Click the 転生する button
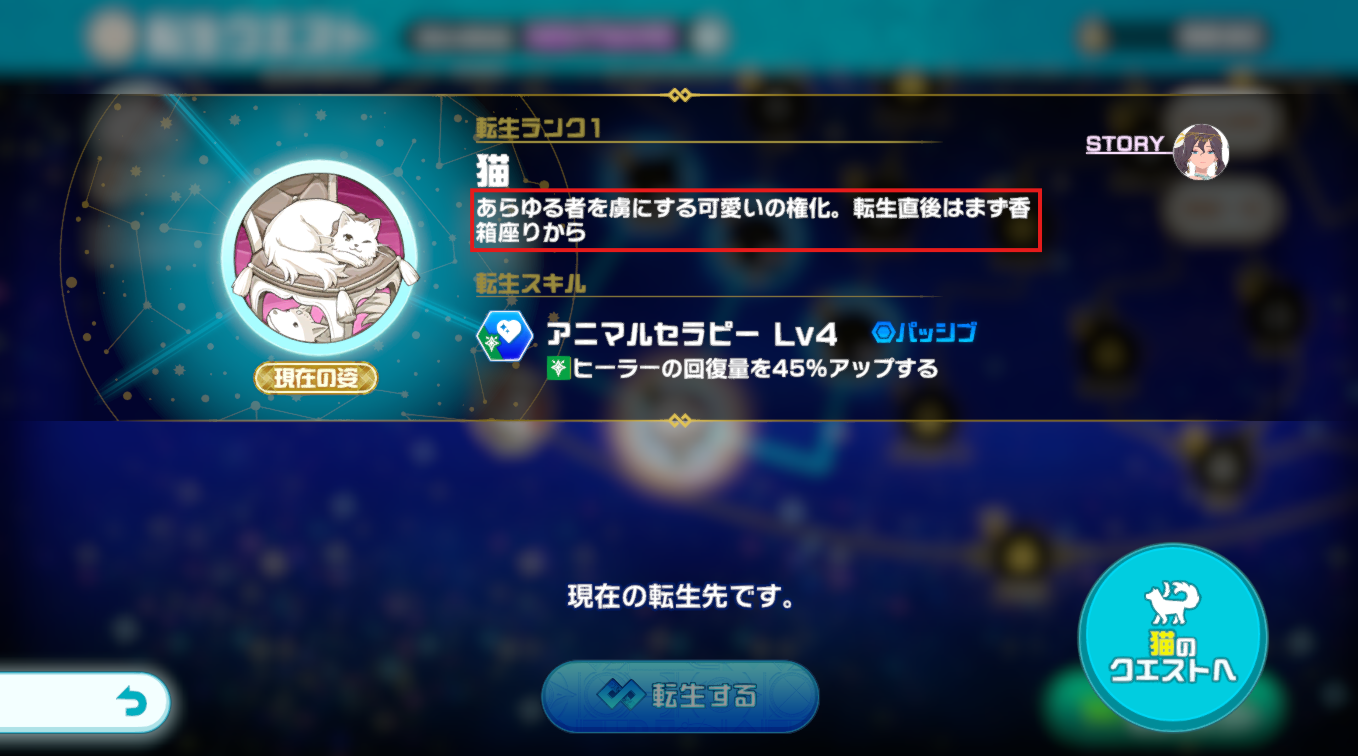This screenshot has height=756, width=1358. (680, 696)
